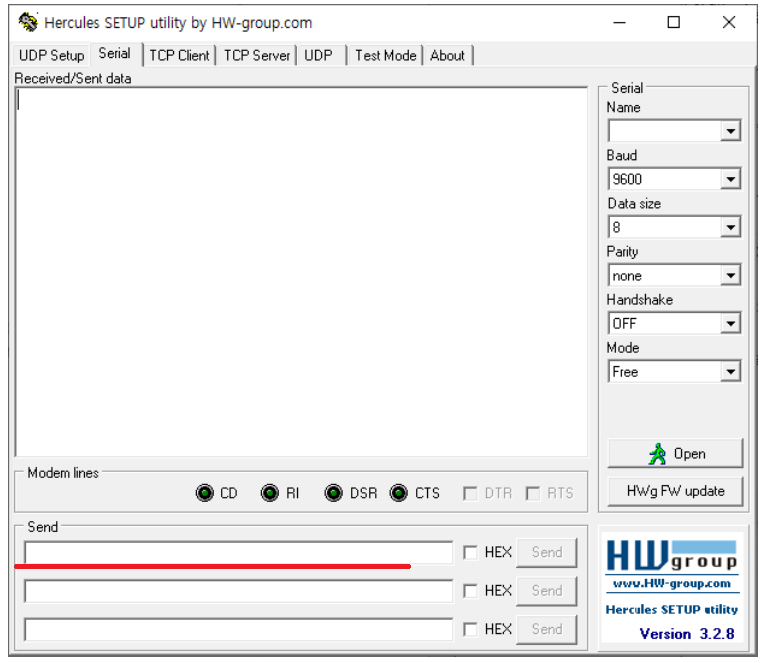Viewport: 765px width, 663px height.
Task: Focus the second send text field
Action: pyautogui.click(x=239, y=591)
